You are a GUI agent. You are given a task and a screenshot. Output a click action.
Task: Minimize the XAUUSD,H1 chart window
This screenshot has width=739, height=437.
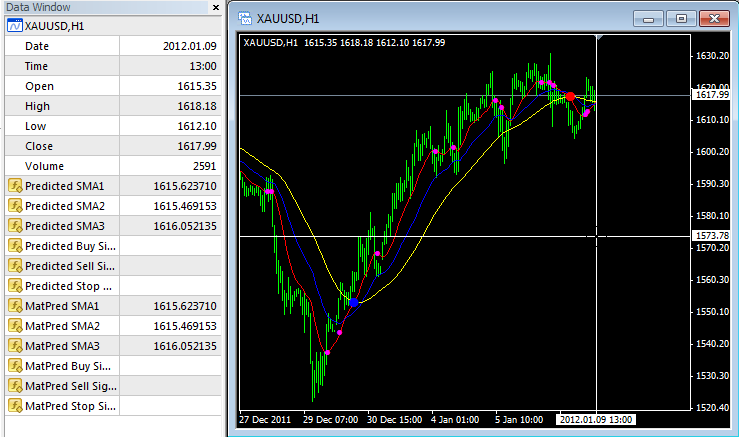click(649, 19)
